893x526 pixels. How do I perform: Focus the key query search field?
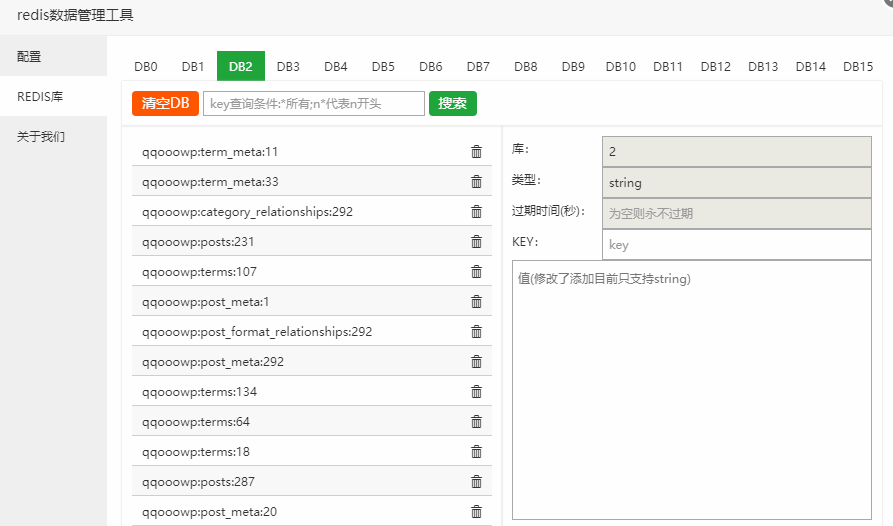313,104
